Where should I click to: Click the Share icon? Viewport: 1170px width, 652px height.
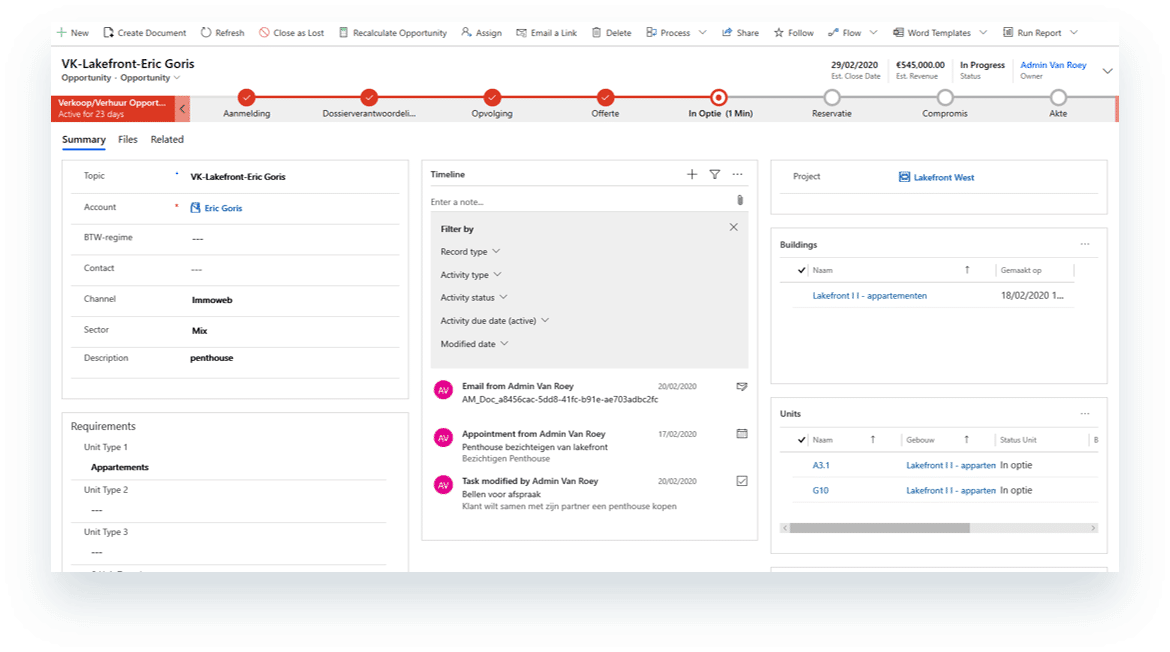click(x=727, y=33)
